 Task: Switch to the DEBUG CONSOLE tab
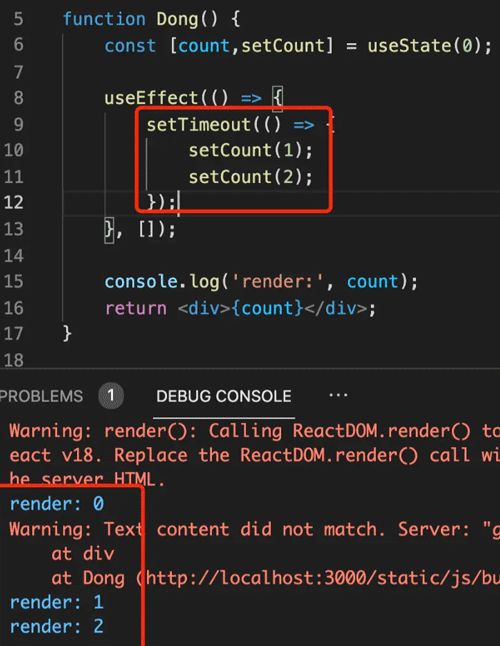coord(224,396)
